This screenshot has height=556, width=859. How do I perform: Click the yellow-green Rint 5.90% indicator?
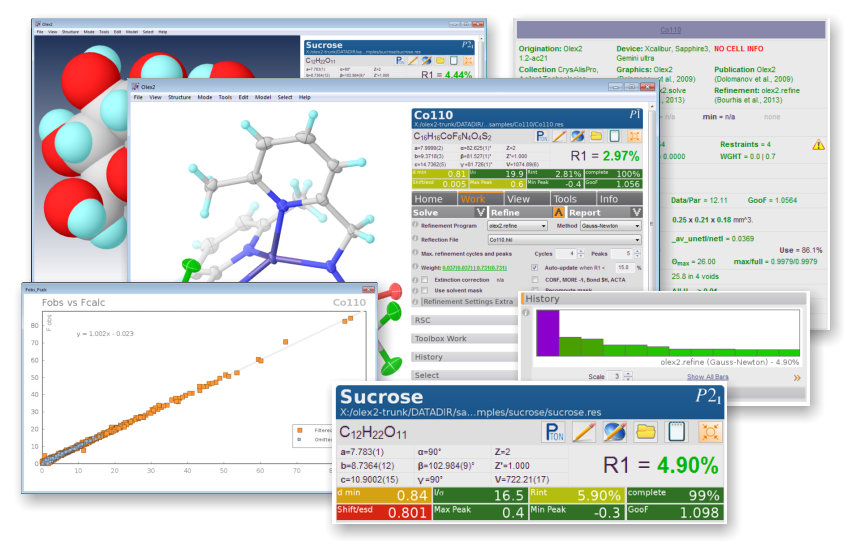[x=576, y=495]
